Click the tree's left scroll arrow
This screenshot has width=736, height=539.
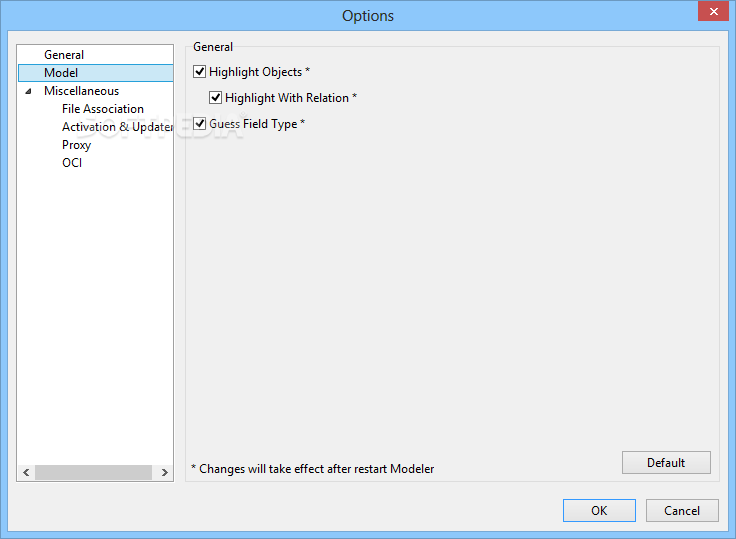(26, 472)
